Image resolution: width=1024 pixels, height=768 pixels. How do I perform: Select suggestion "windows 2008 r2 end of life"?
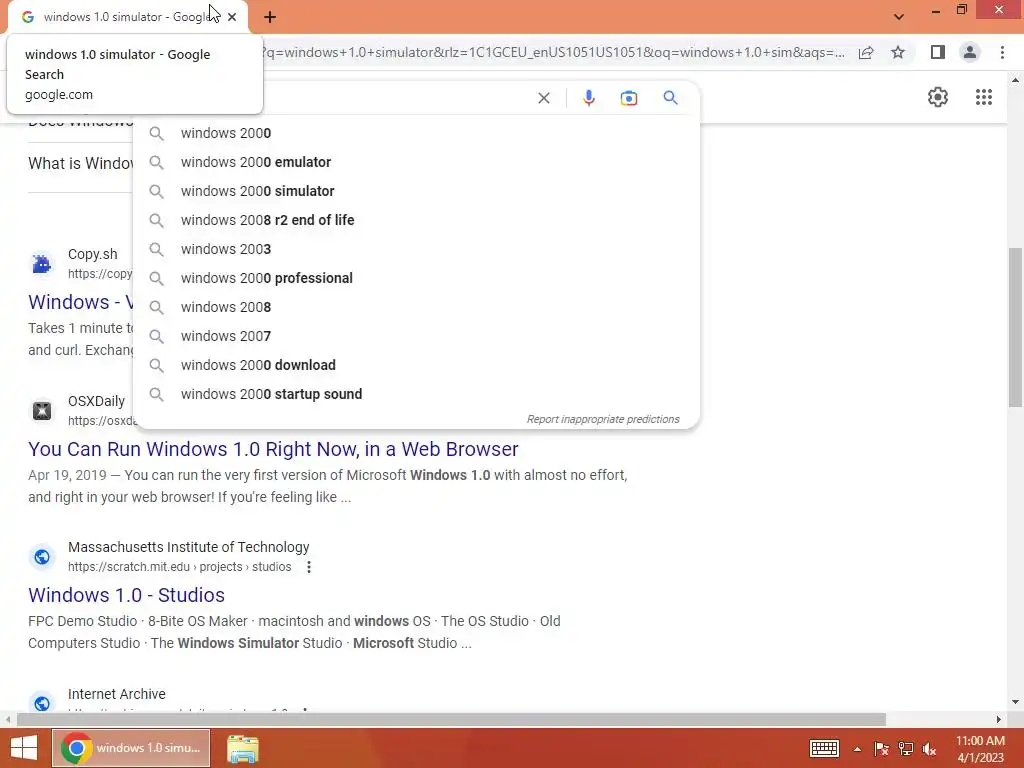pos(416,220)
